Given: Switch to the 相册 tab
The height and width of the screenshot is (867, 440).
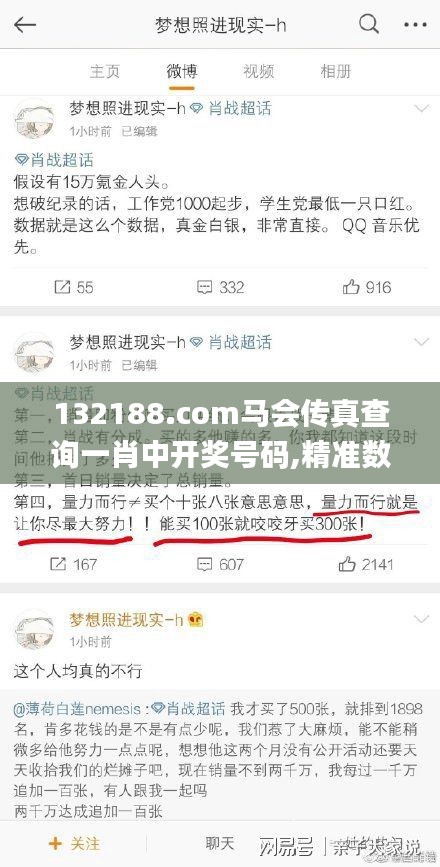Looking at the screenshot, I should pyautogui.click(x=336, y=71).
